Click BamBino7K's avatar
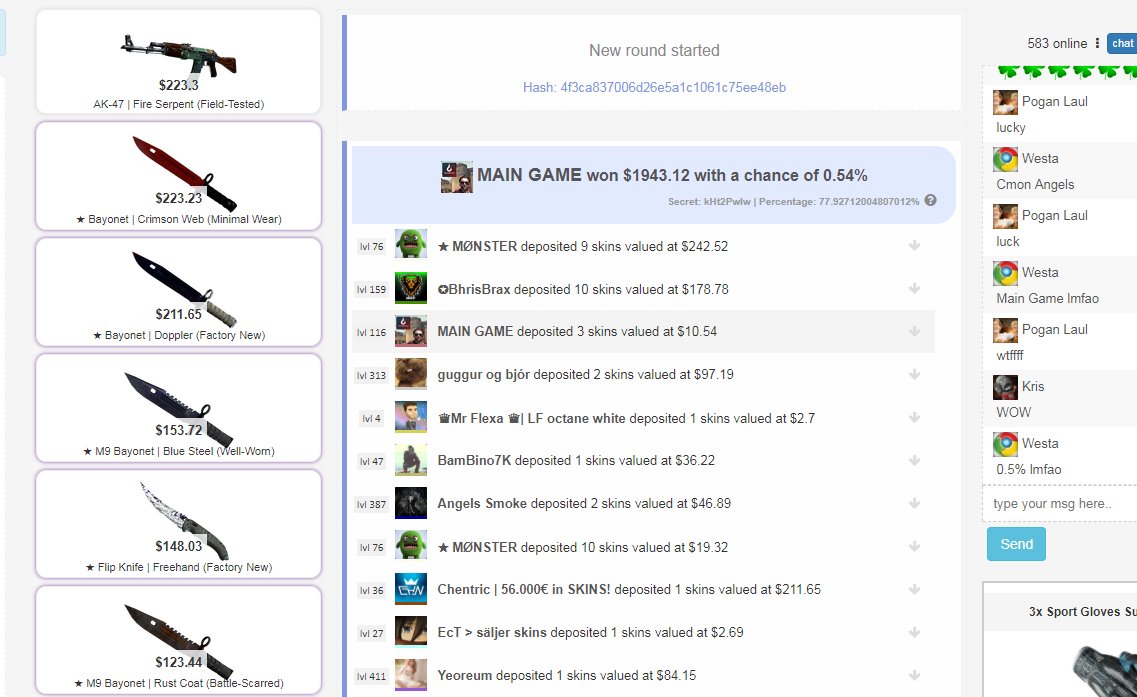1137x697 pixels. [x=410, y=460]
